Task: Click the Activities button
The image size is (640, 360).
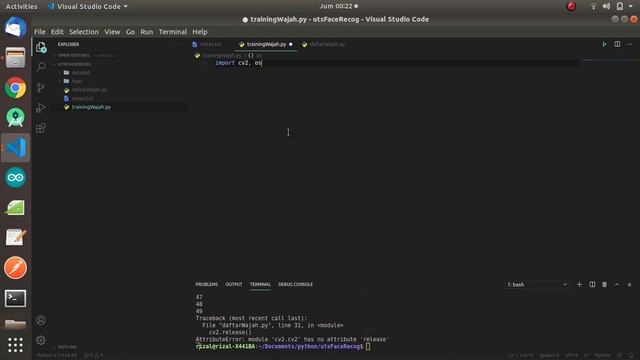Action: click(21, 6)
